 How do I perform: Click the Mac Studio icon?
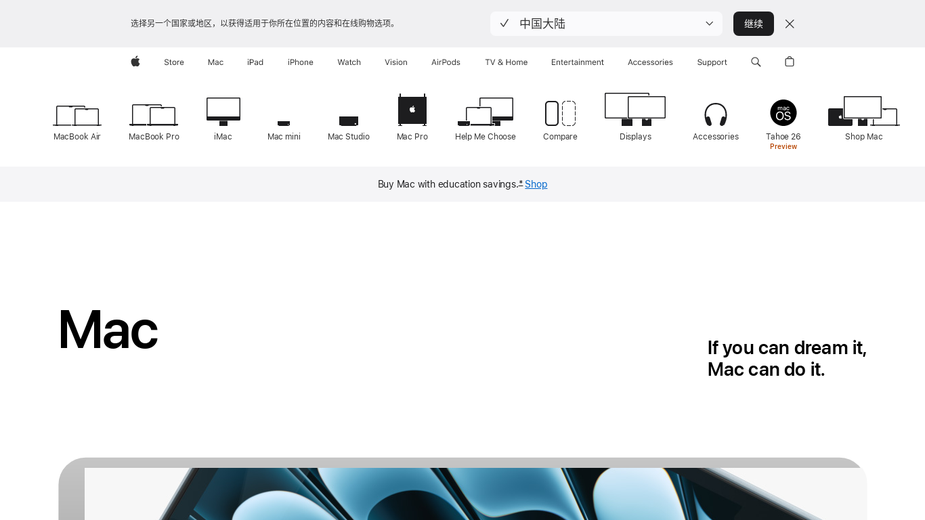(x=349, y=121)
